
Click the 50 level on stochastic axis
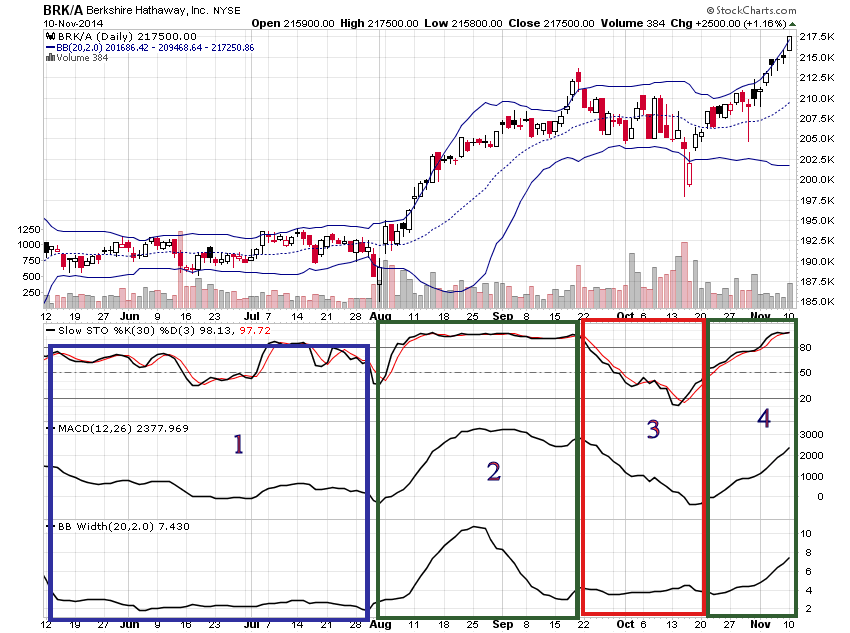coord(806,372)
